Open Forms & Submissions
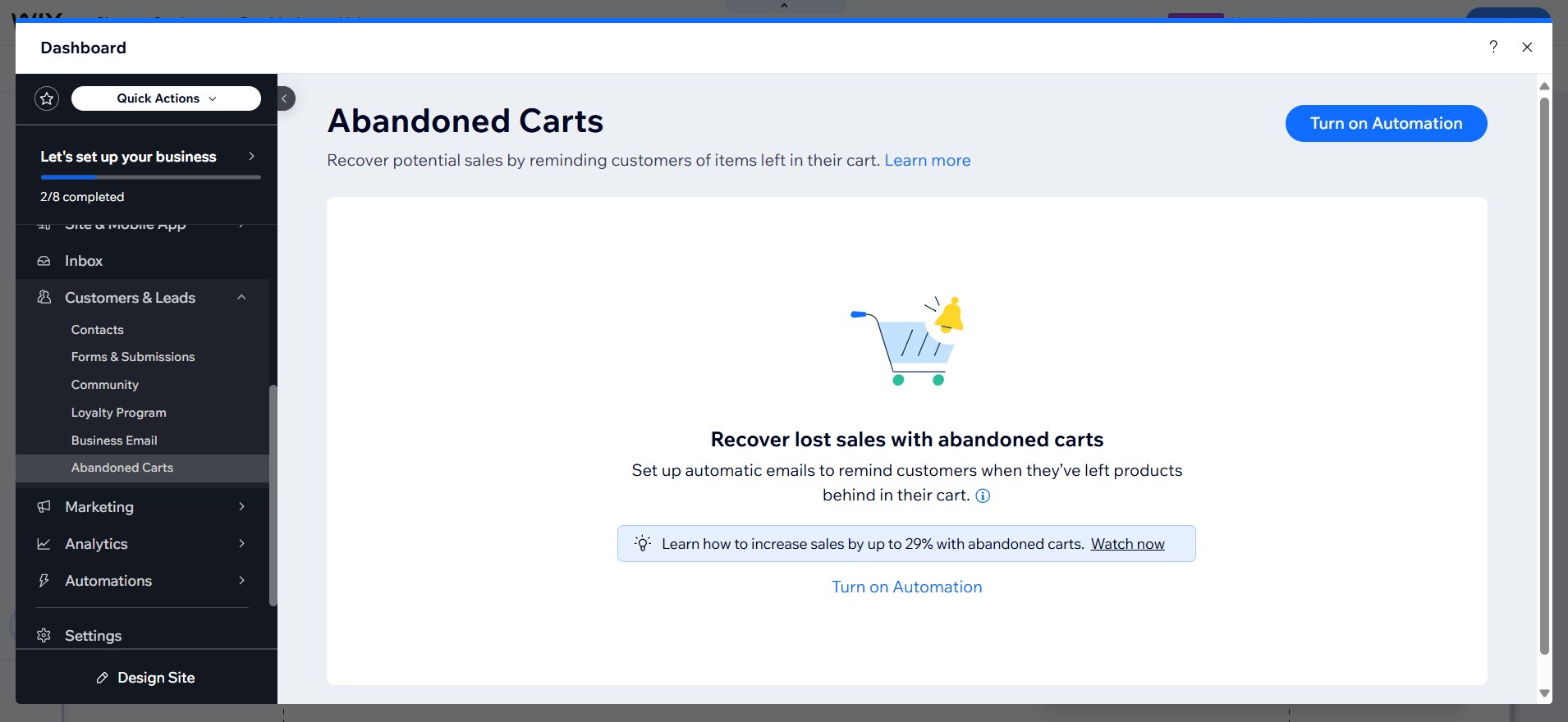Viewport: 1568px width, 722px height. click(x=133, y=357)
